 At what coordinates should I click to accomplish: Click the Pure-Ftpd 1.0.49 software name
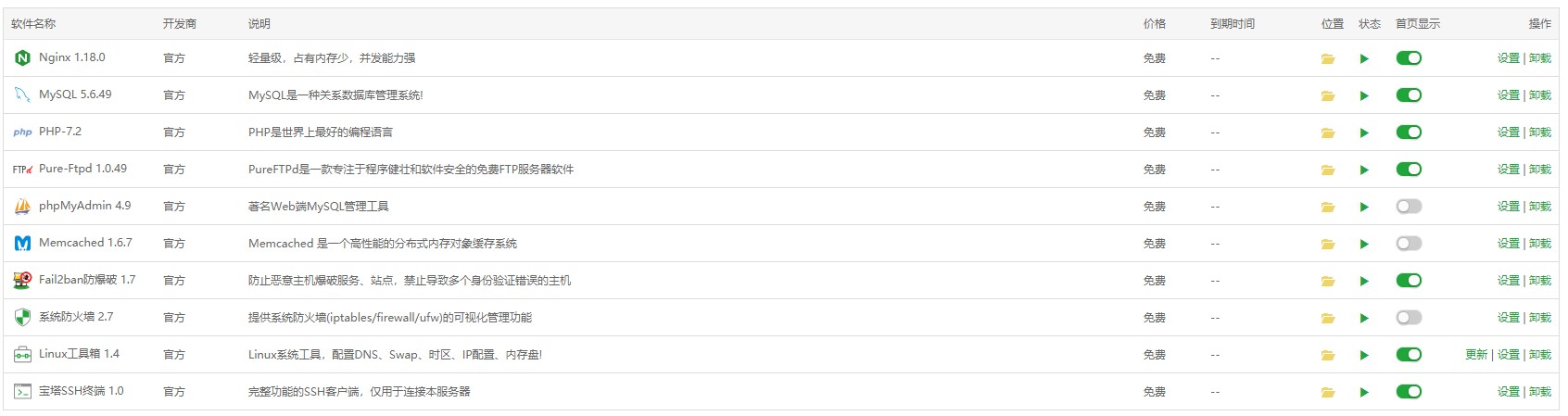pyautogui.click(x=82, y=169)
